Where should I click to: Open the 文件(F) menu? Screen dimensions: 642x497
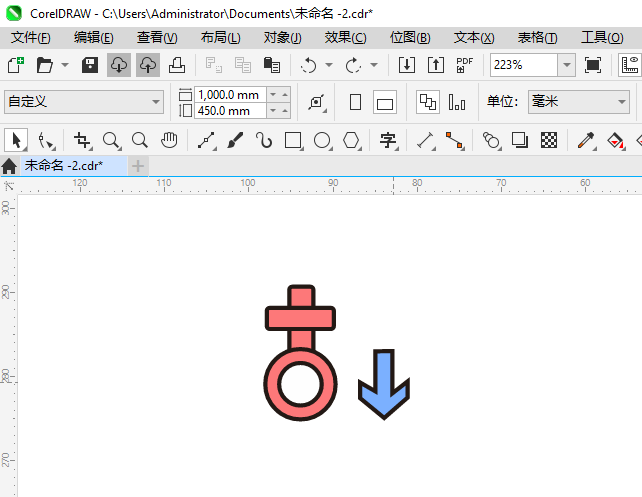tap(31, 38)
